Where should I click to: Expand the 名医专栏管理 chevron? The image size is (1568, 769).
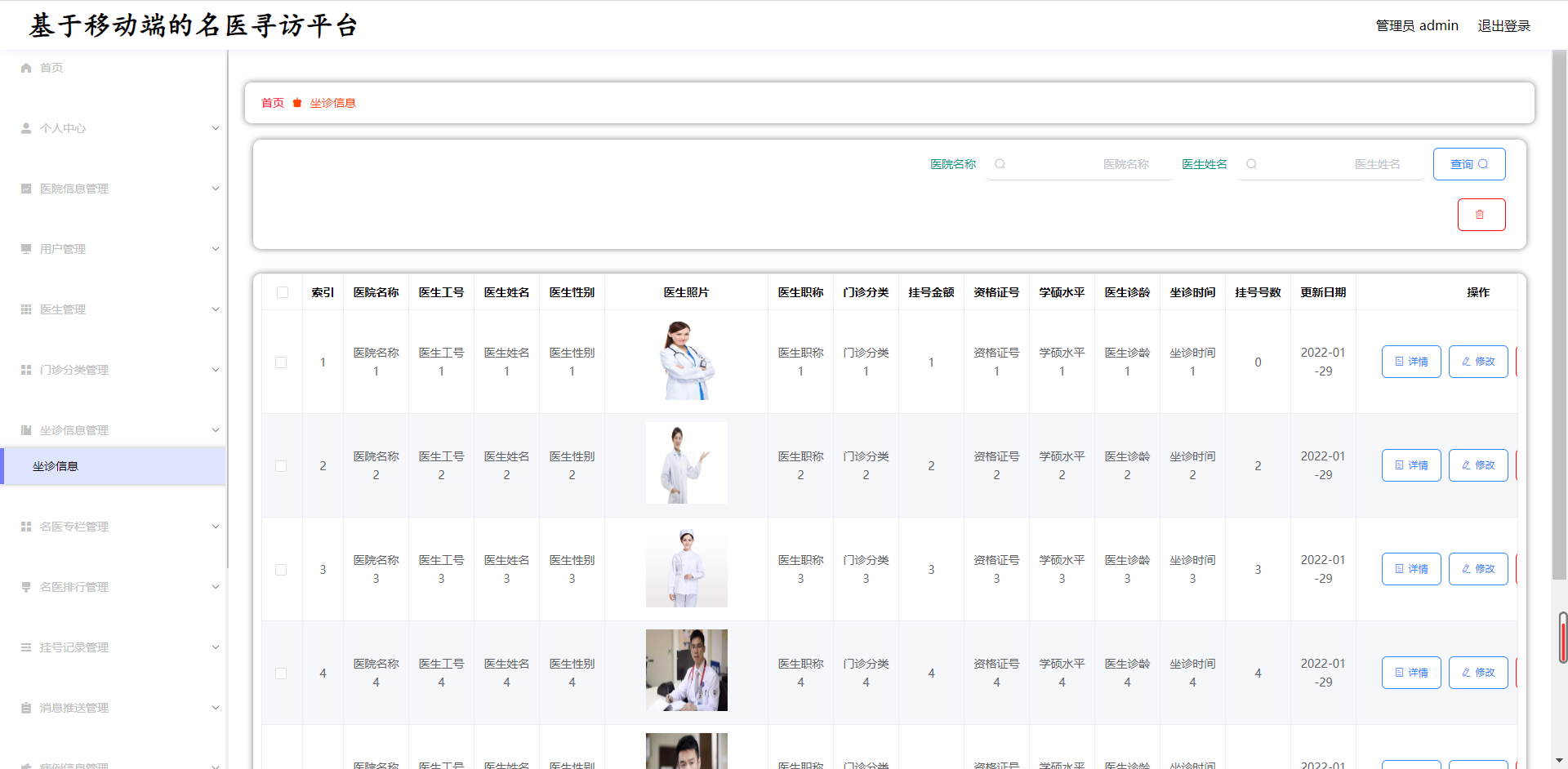tap(216, 527)
